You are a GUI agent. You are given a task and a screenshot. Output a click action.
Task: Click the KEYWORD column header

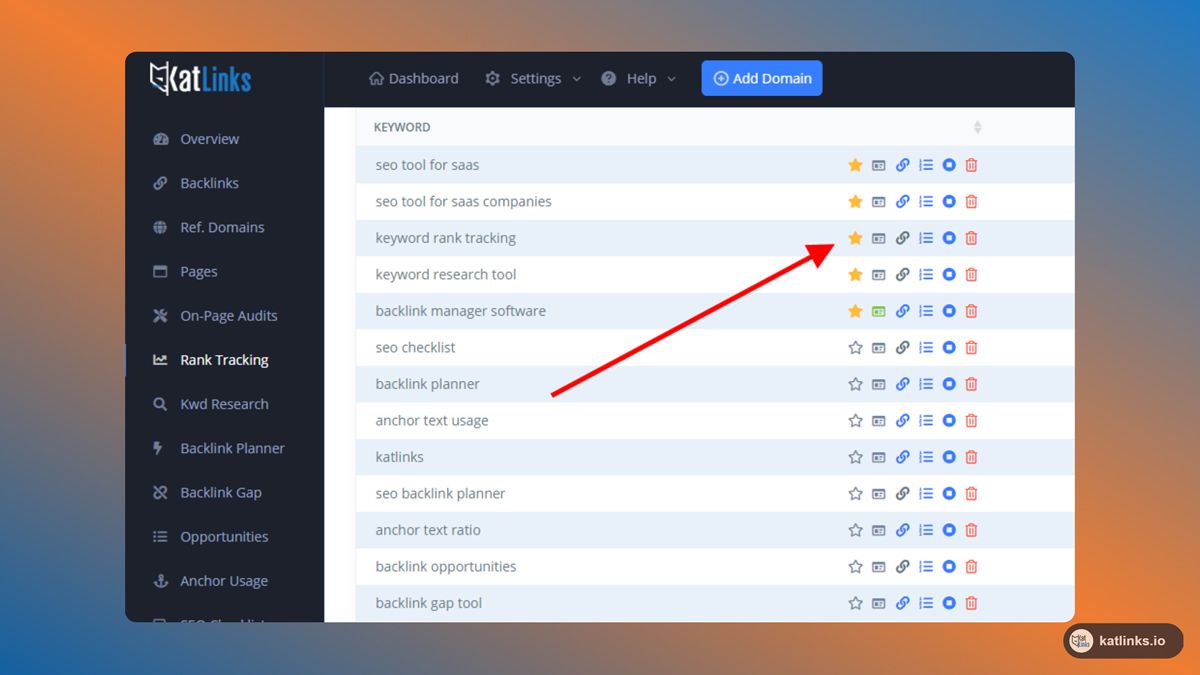[402, 127]
